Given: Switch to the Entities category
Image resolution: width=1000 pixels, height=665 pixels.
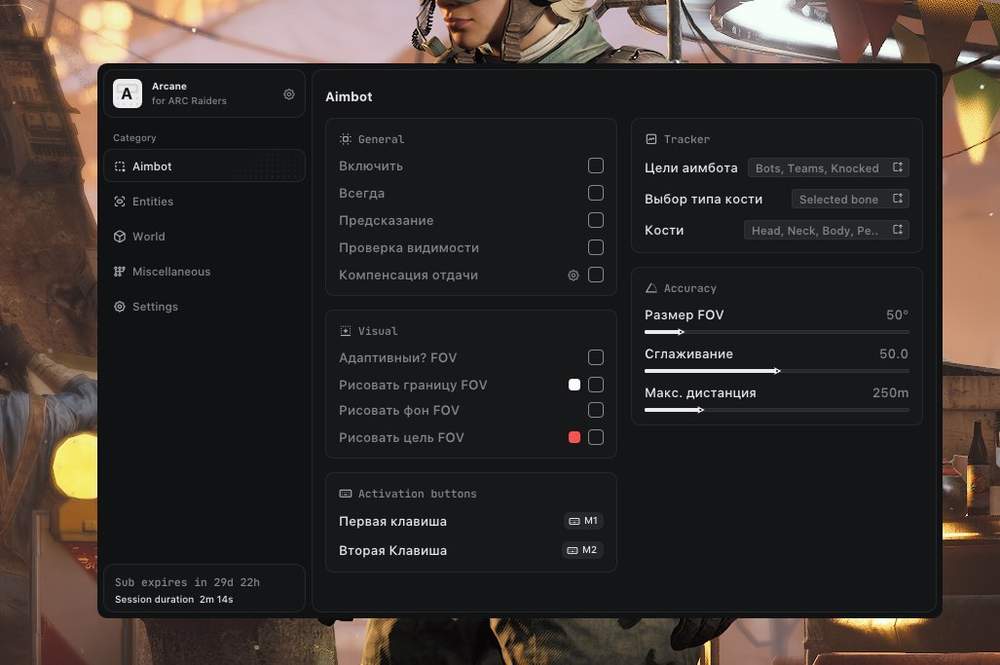Looking at the screenshot, I should coord(204,201).
